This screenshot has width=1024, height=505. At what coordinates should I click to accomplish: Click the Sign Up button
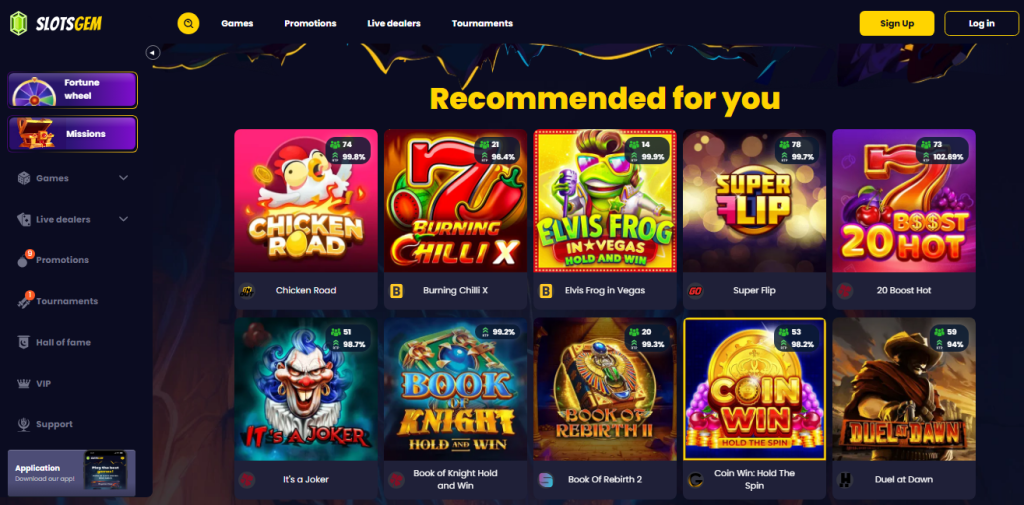897,24
